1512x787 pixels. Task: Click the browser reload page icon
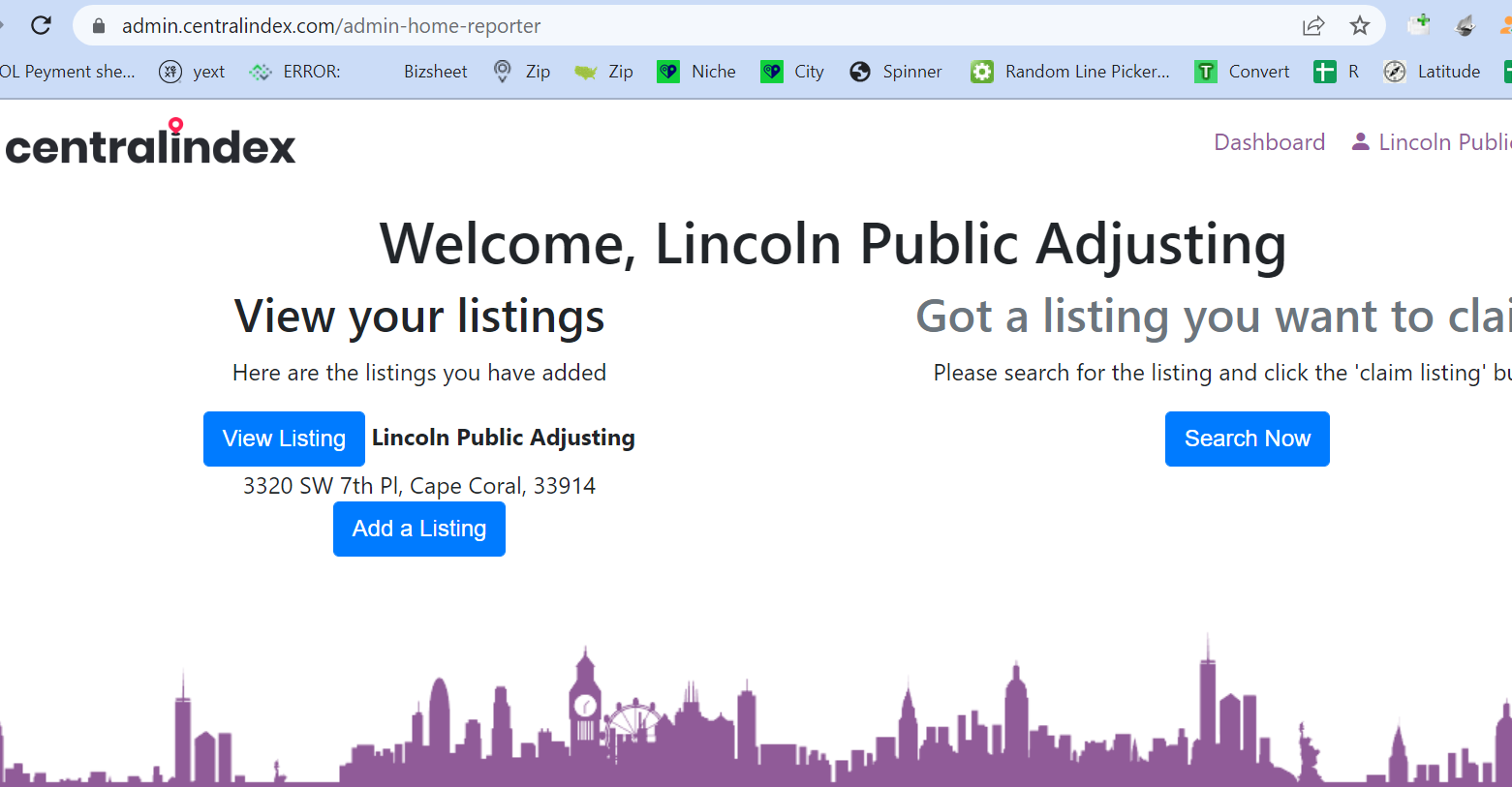[41, 25]
